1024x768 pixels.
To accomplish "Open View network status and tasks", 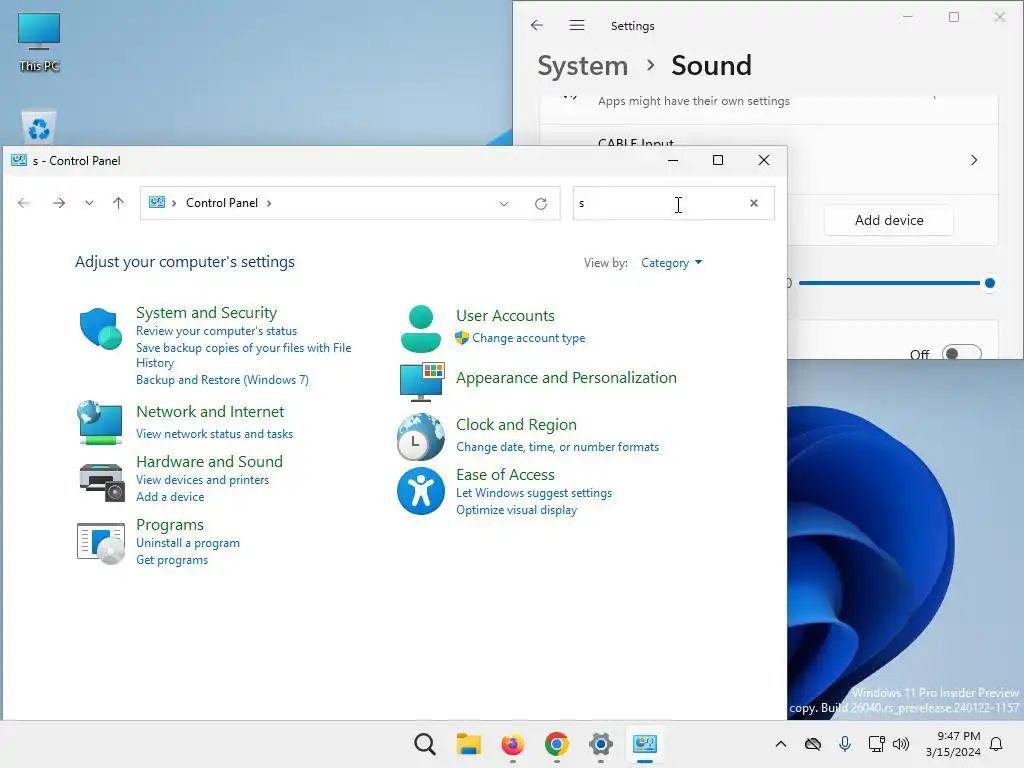I will click(214, 434).
